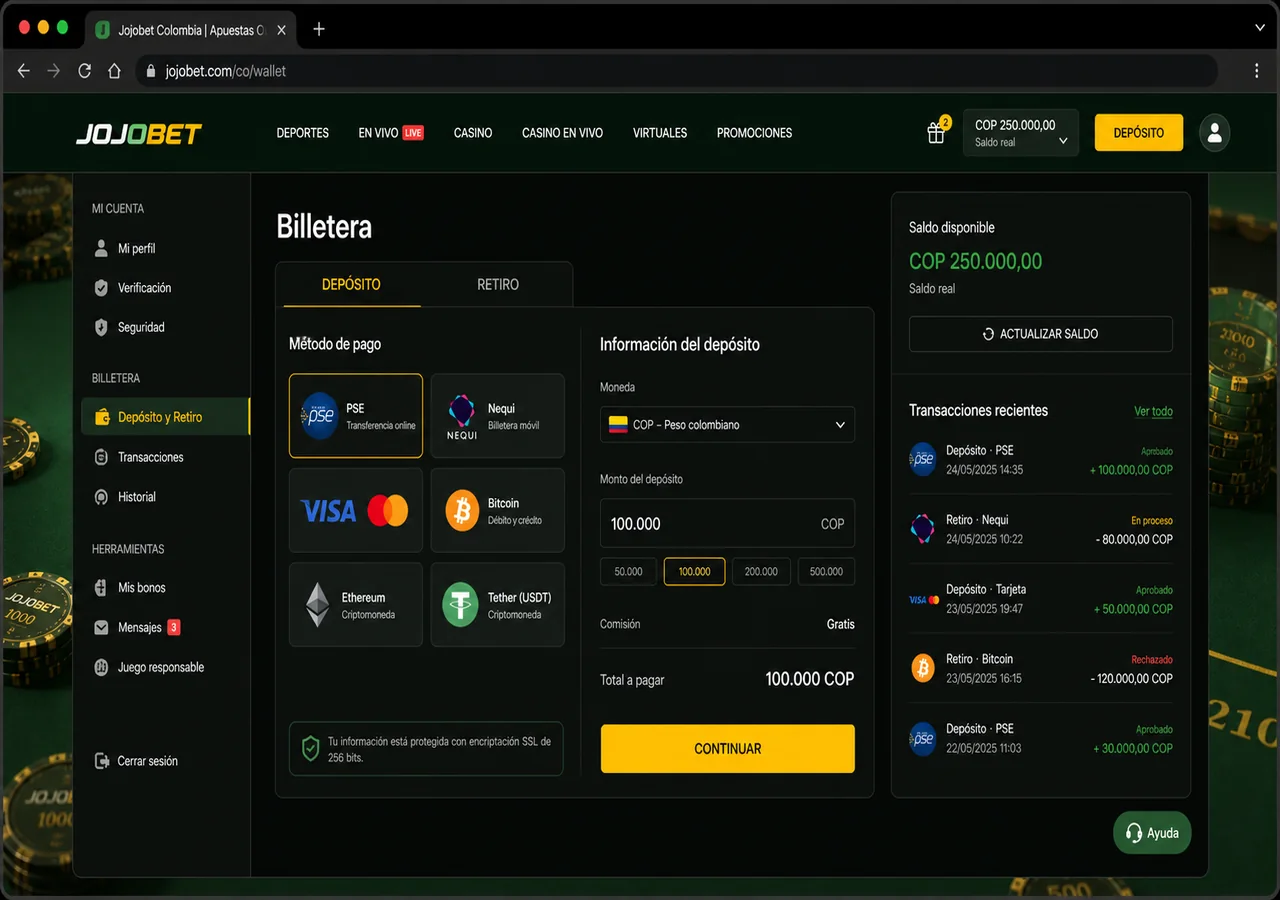Click the Cerrar sesión label

[148, 761]
